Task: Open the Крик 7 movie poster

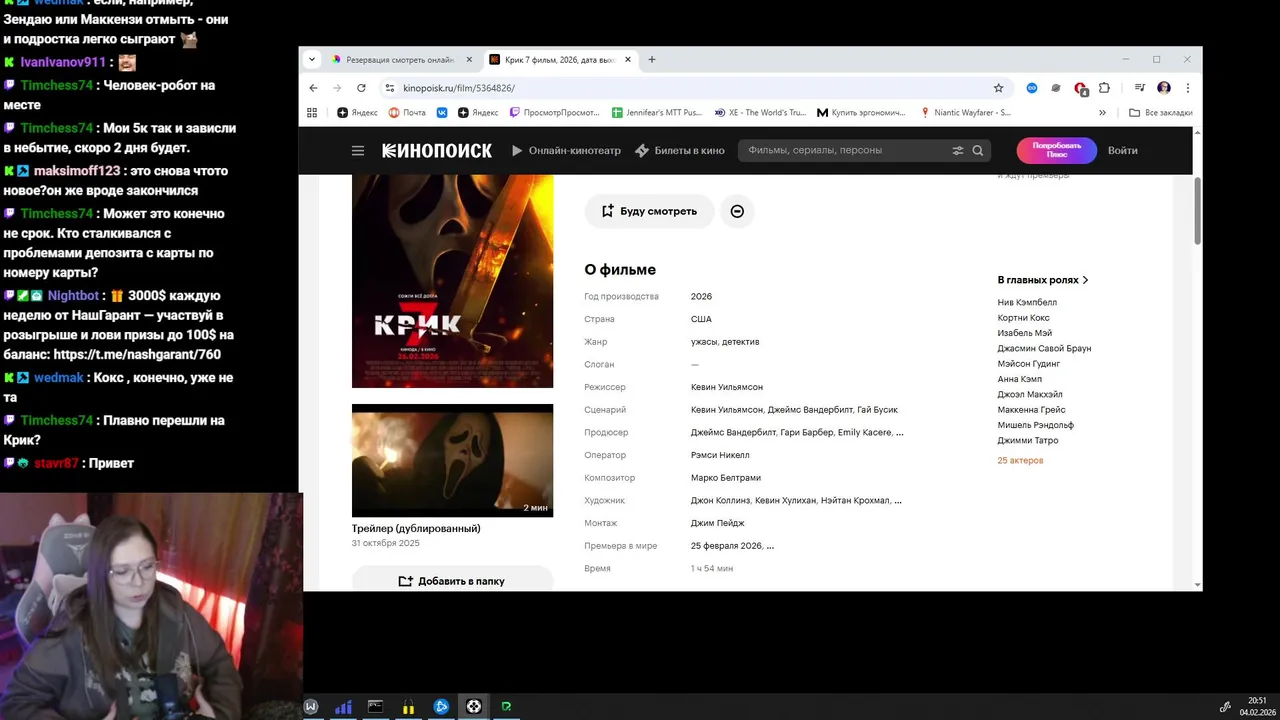Action: (452, 281)
